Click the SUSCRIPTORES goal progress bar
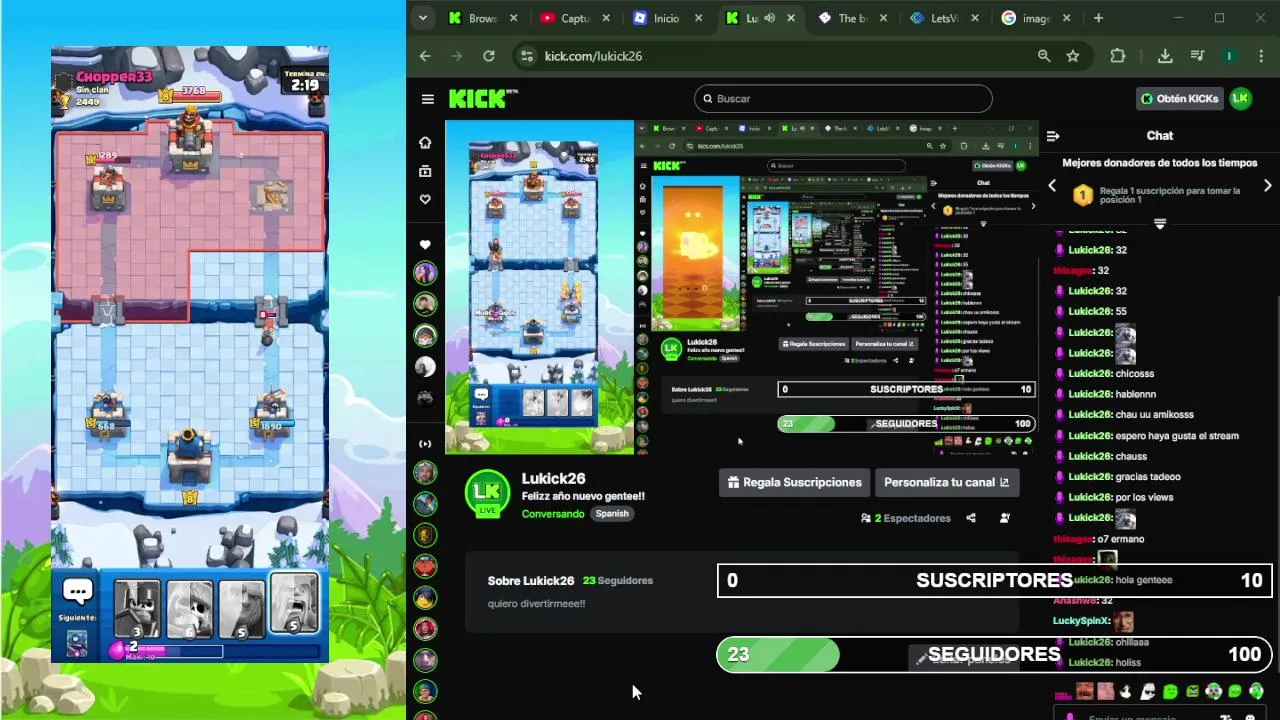 pos(994,581)
